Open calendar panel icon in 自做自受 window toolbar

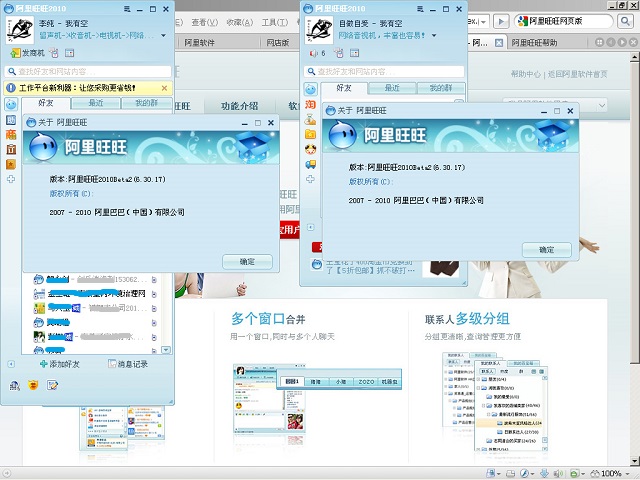(x=354, y=53)
